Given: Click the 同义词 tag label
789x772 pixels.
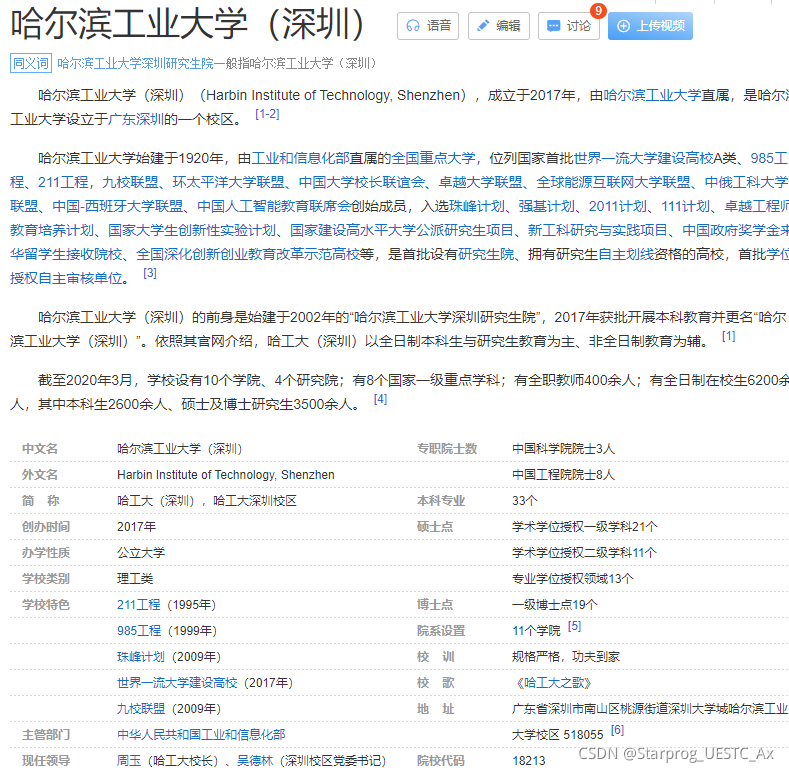Looking at the screenshot, I should point(31,63).
